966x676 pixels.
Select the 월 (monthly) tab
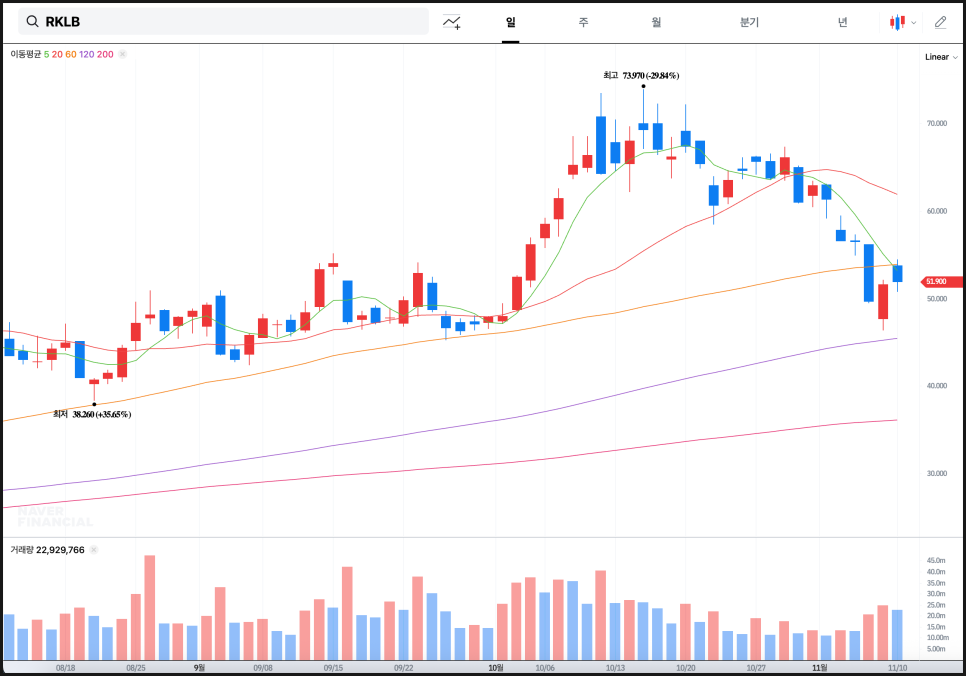pos(656,22)
